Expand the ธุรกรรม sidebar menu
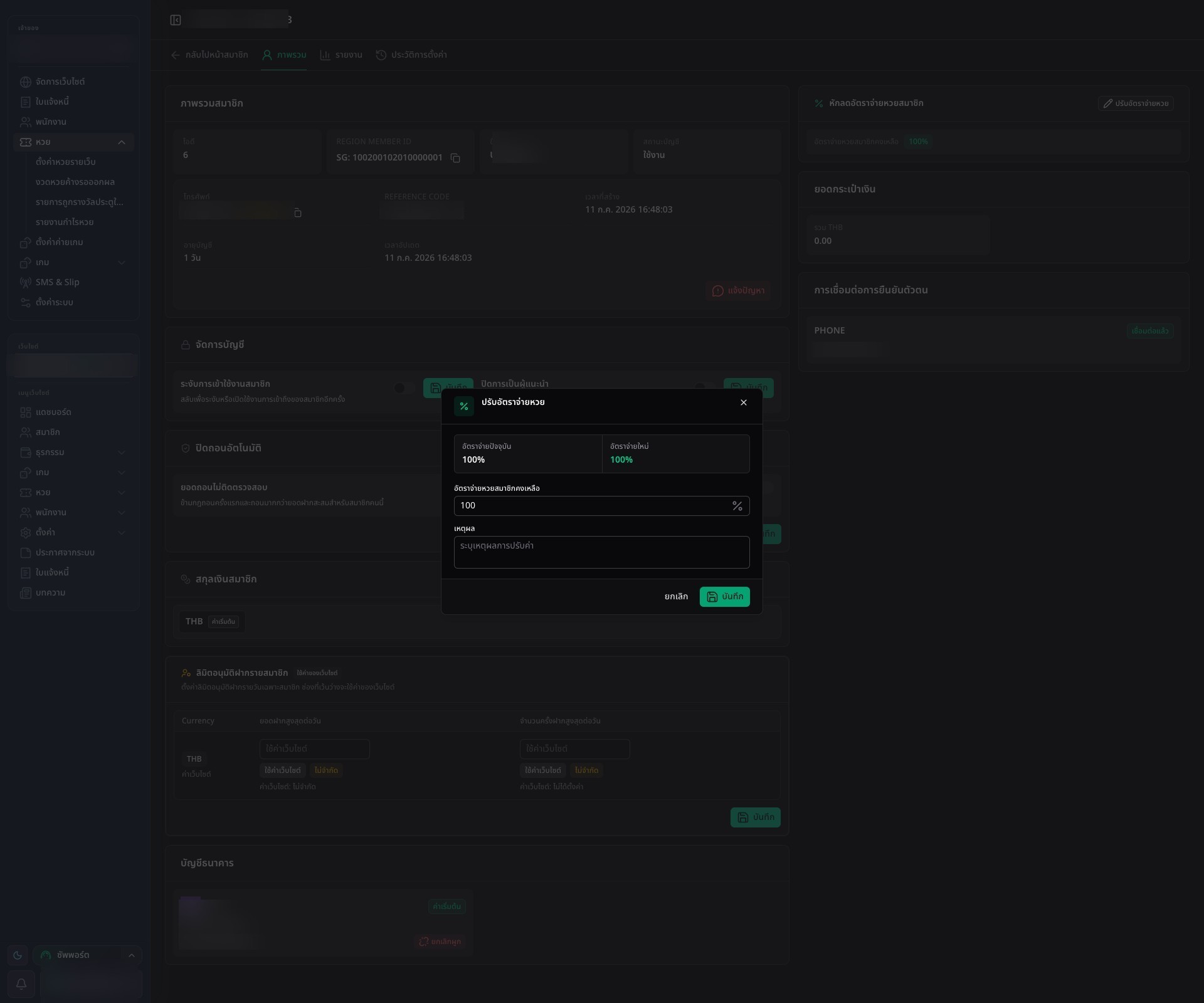Viewport: 1204px width, 1003px height. [x=73, y=453]
